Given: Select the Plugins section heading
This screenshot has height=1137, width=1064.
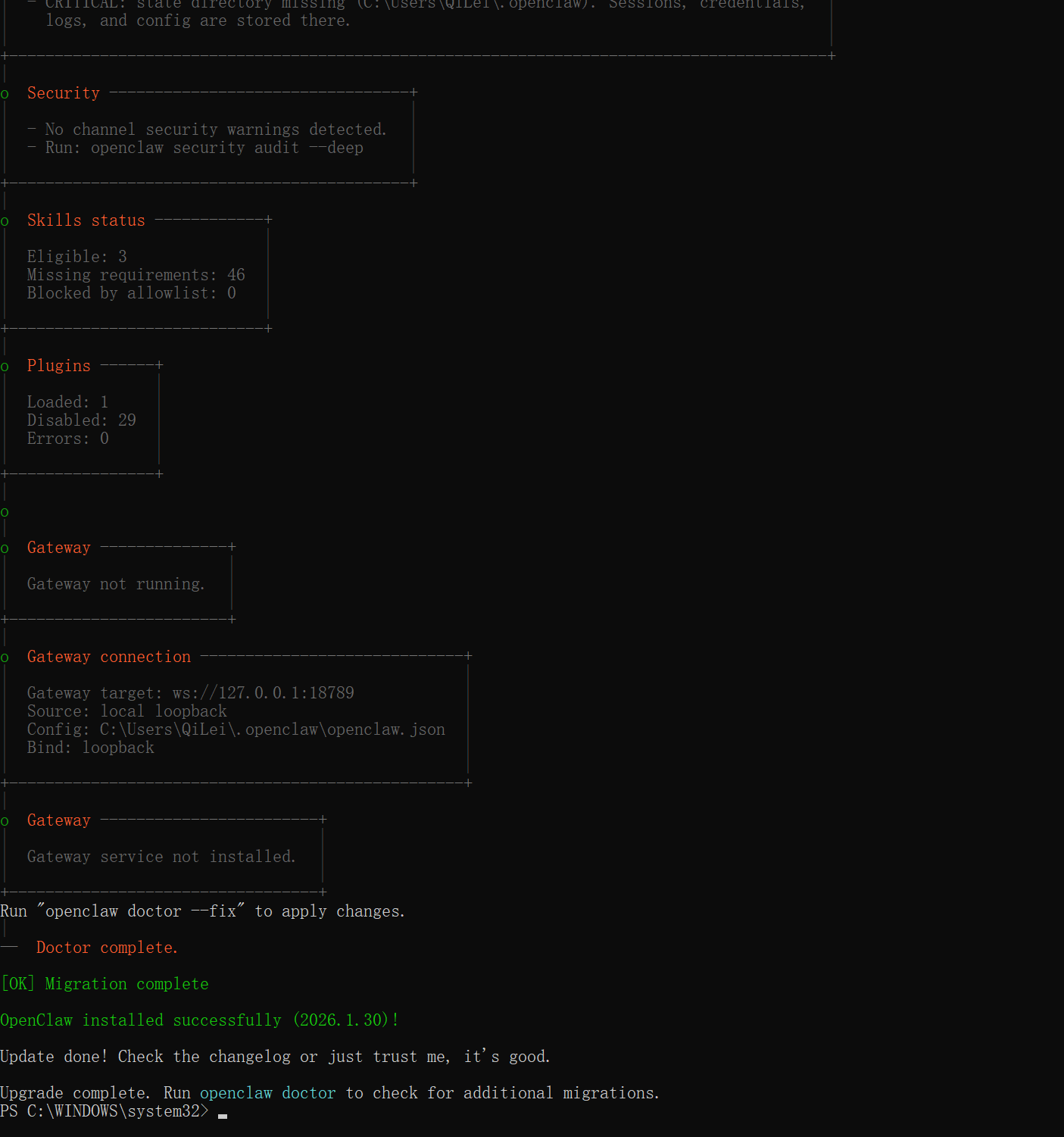Looking at the screenshot, I should (58, 366).
